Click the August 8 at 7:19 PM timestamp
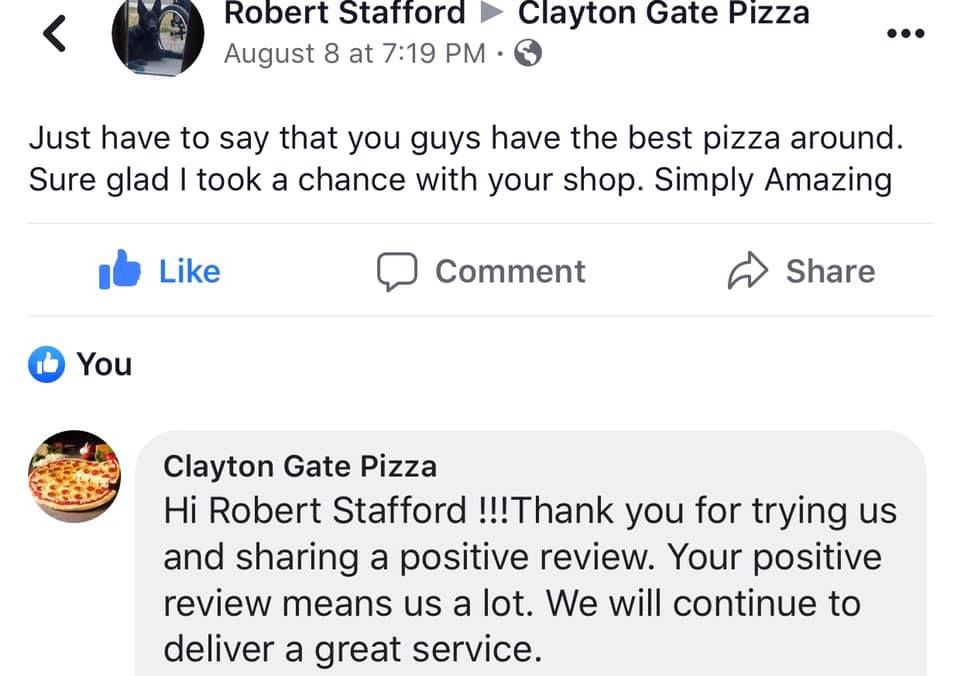Image resolution: width=960 pixels, height=676 pixels. [x=354, y=53]
